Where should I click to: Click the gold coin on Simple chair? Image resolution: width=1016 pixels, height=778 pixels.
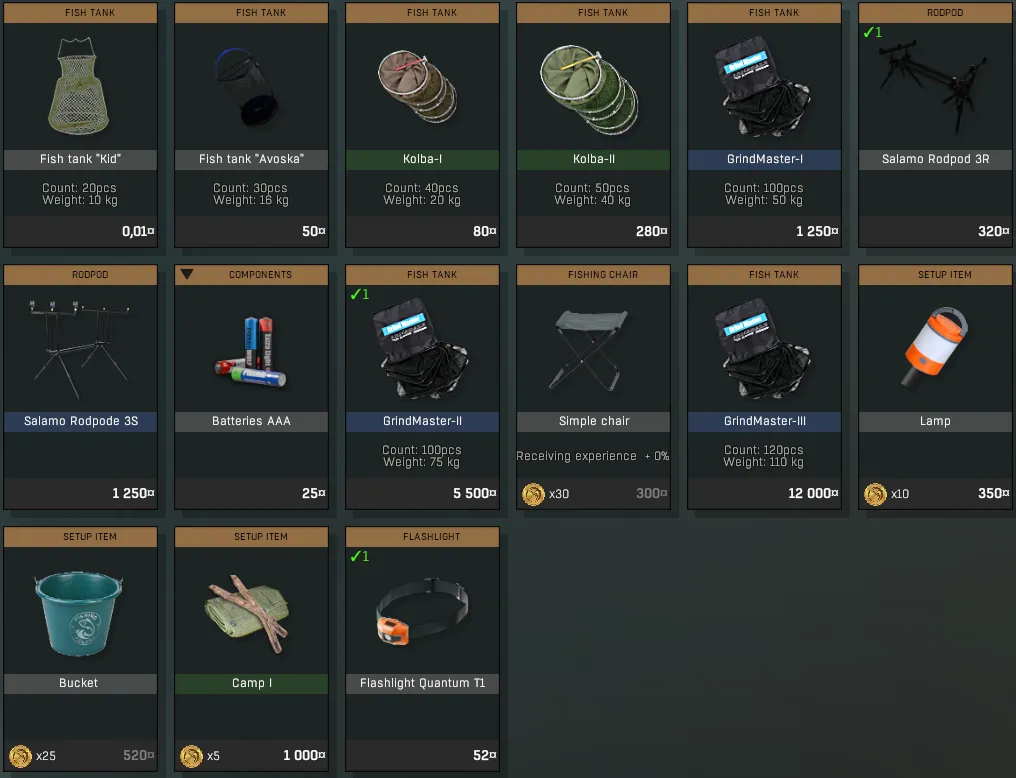[533, 494]
